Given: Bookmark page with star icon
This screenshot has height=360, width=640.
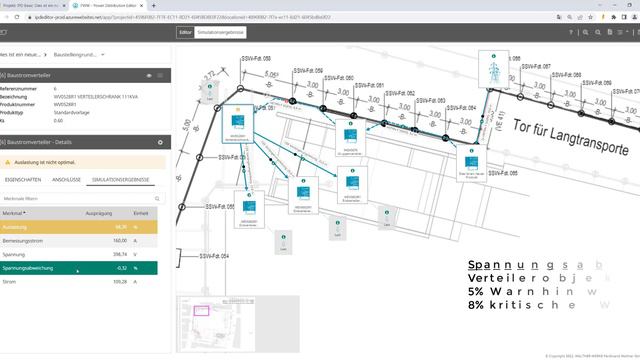Looking at the screenshot, I should pos(590,17).
